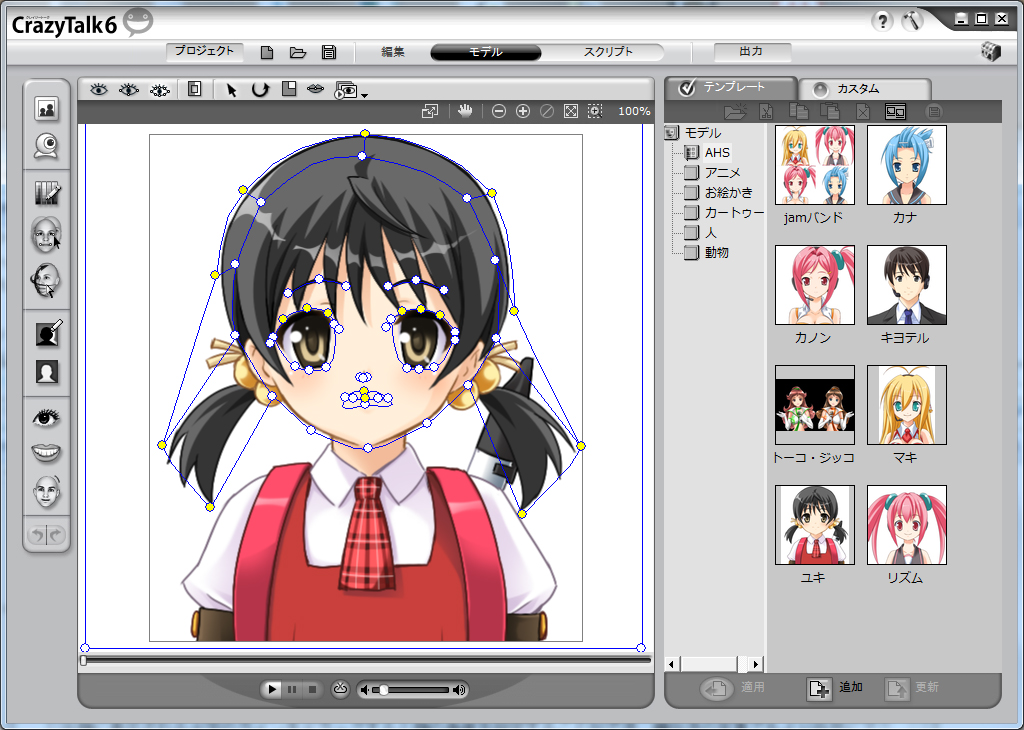The image size is (1024, 730).
Task: Click the プロジェクト button
Action: tap(204, 52)
